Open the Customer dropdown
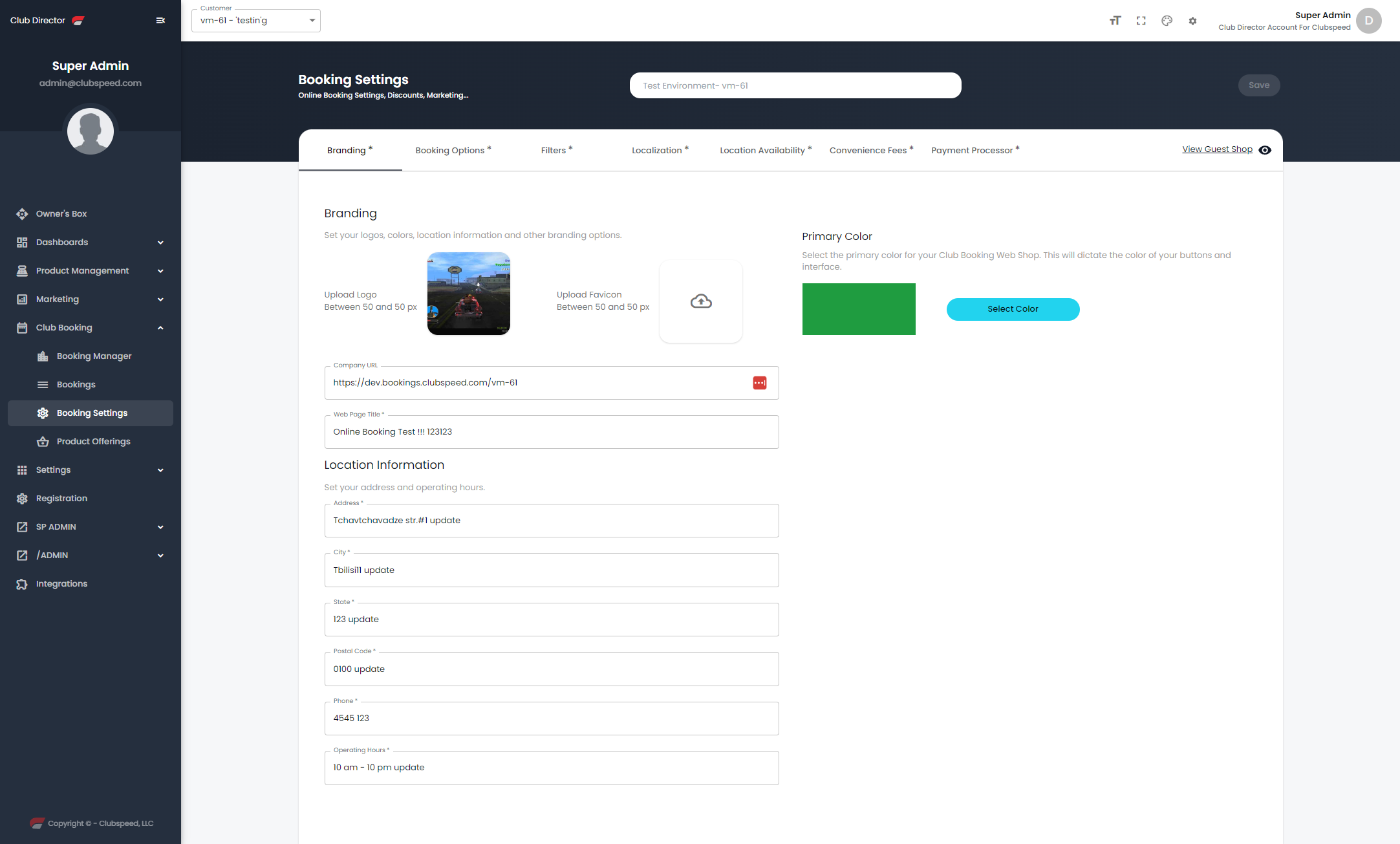The width and height of the screenshot is (1400, 844). (x=256, y=21)
